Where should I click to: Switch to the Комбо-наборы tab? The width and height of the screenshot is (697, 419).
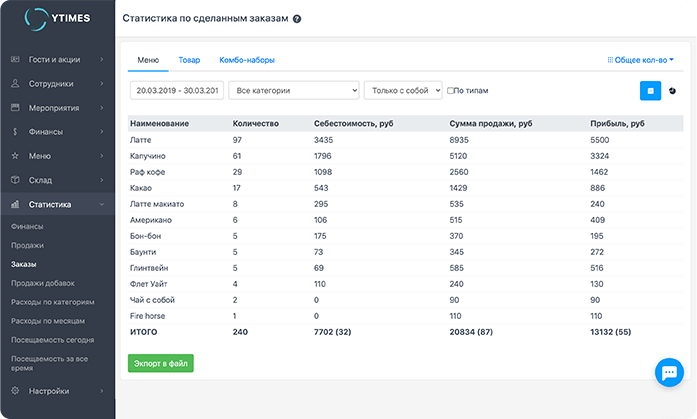pyautogui.click(x=246, y=60)
